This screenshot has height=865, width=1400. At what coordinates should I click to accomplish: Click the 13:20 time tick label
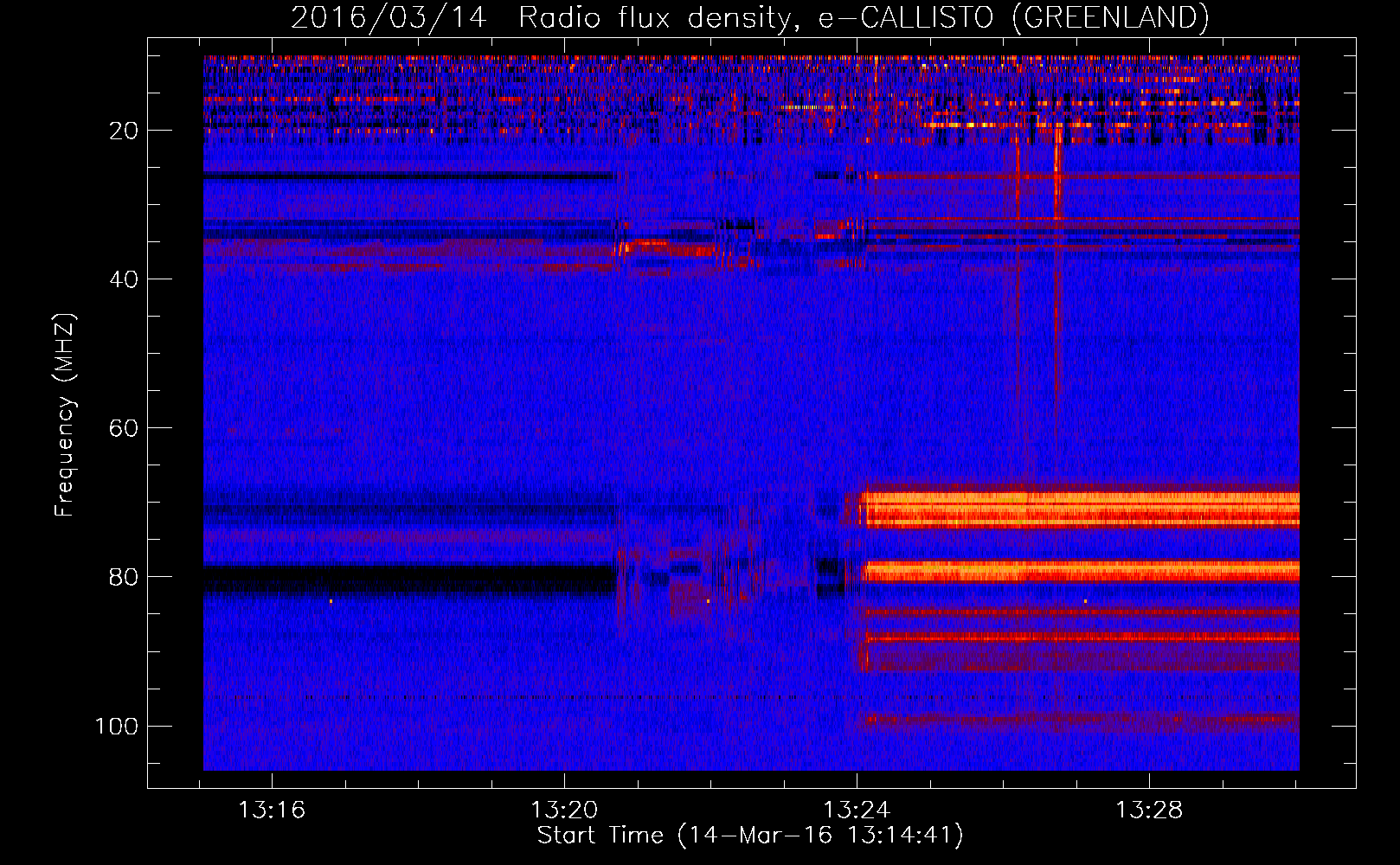(564, 811)
